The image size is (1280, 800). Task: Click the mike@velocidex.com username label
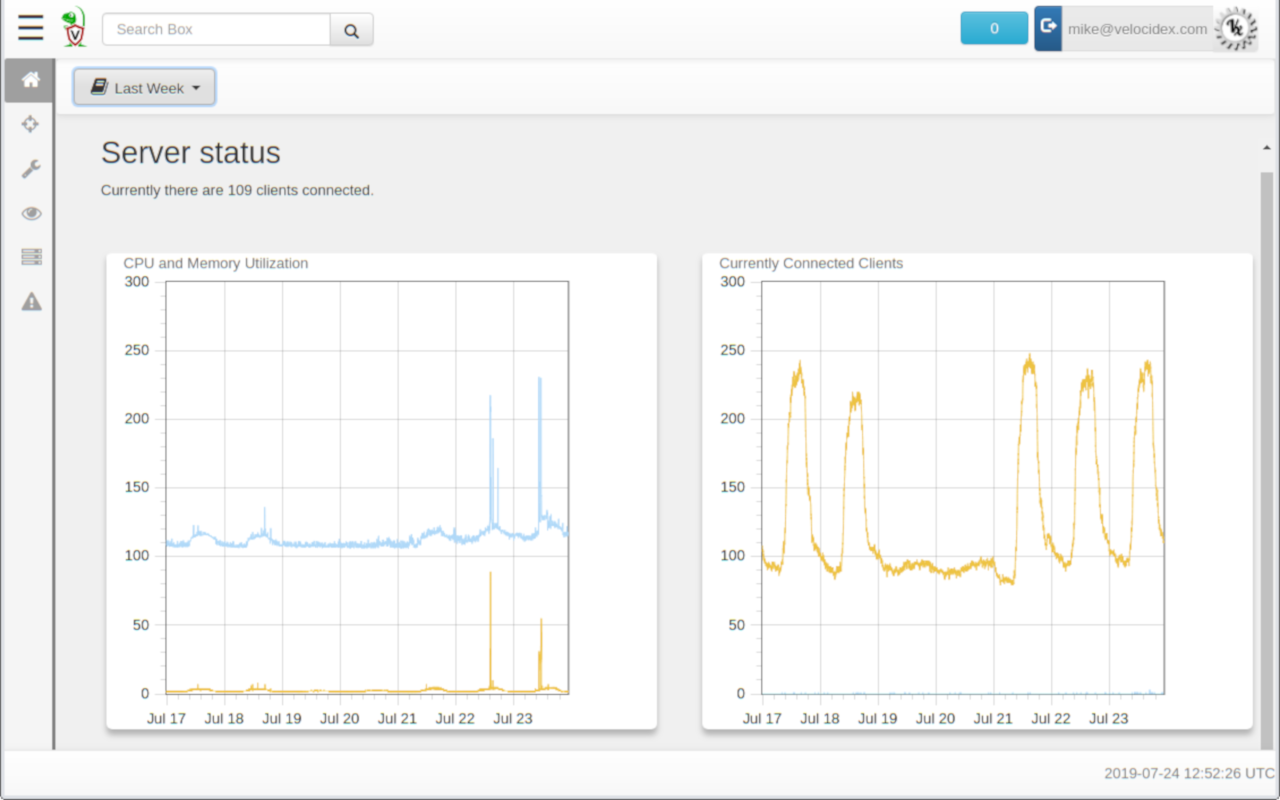(x=1137, y=29)
